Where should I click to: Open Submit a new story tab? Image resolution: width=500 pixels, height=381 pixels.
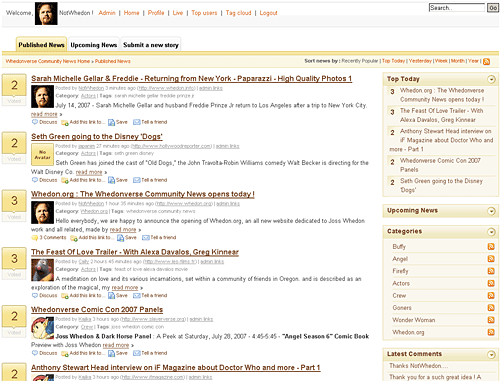(x=151, y=45)
